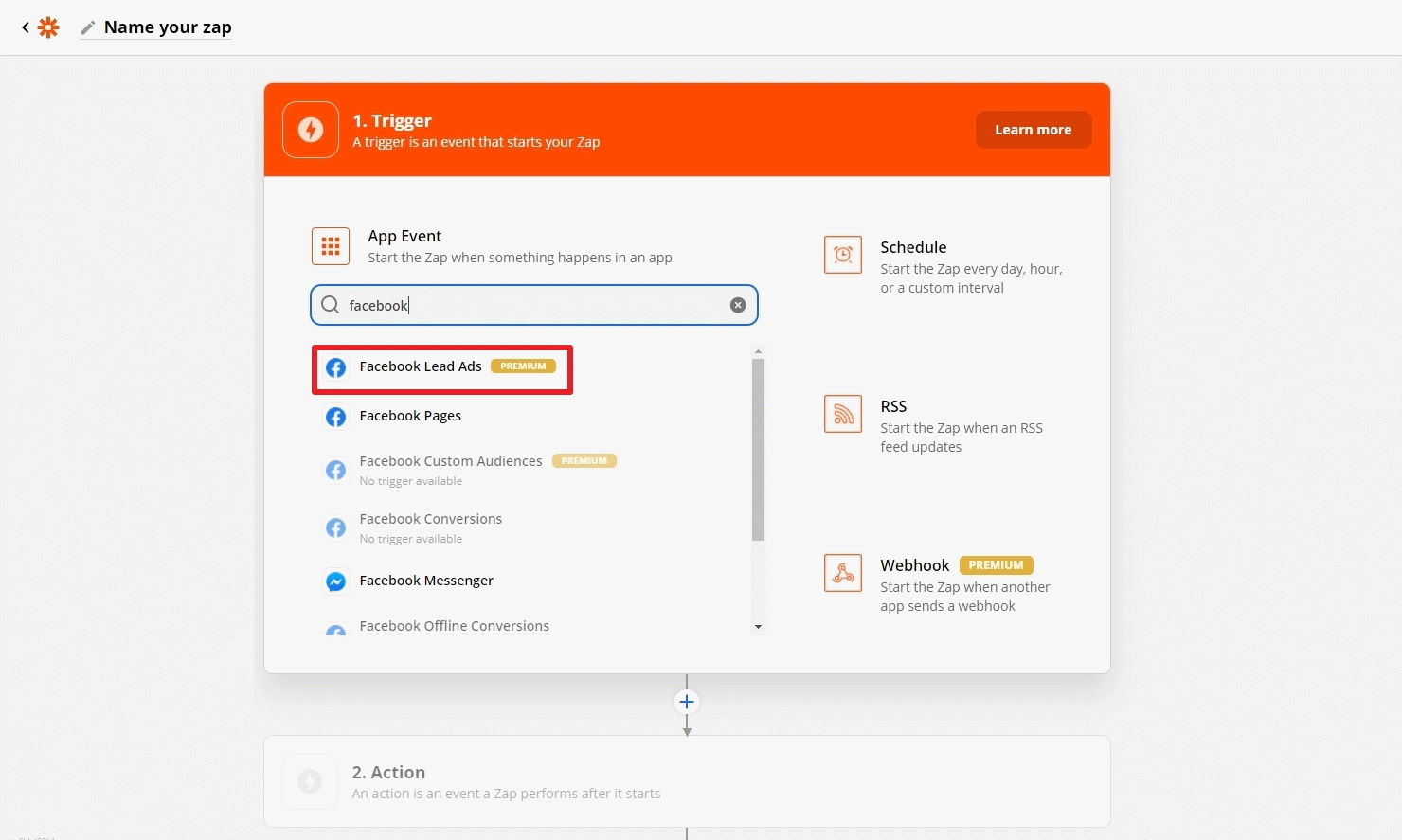This screenshot has width=1402, height=840.
Task: Click the RSS feed icon
Action: click(843, 414)
